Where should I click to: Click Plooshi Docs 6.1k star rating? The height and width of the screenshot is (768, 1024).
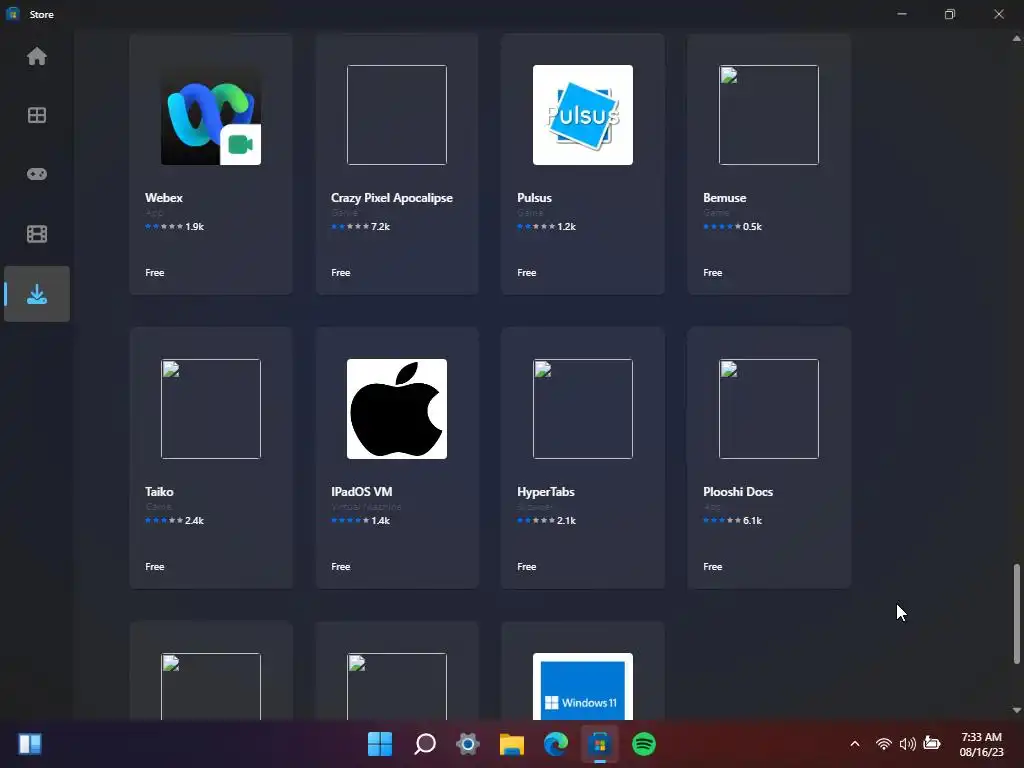tap(733, 520)
